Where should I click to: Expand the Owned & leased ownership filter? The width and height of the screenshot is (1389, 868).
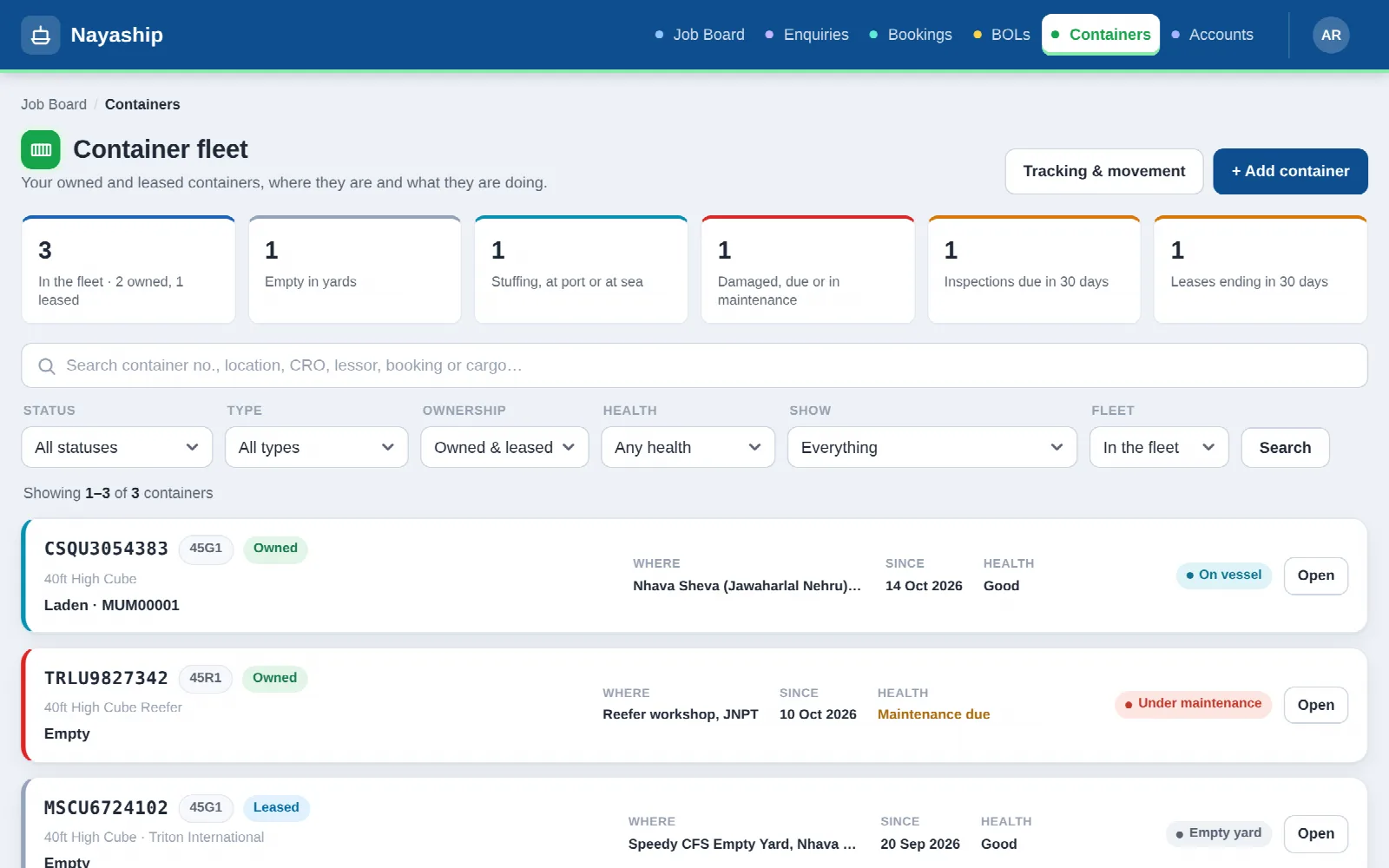coord(504,447)
